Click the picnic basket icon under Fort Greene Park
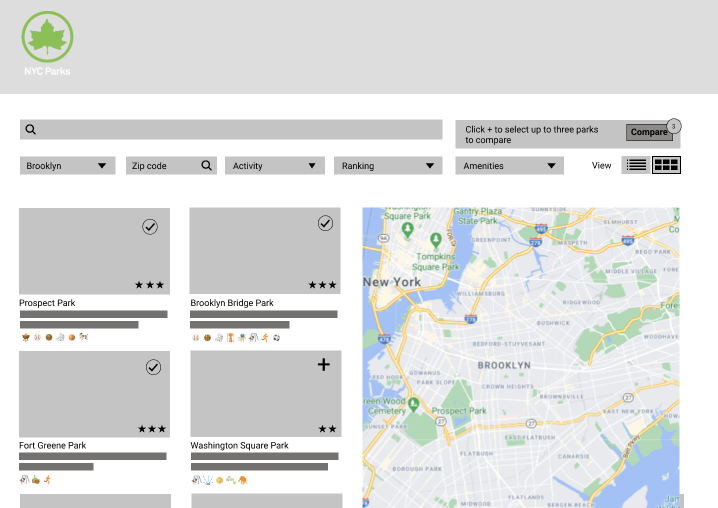 point(36,480)
